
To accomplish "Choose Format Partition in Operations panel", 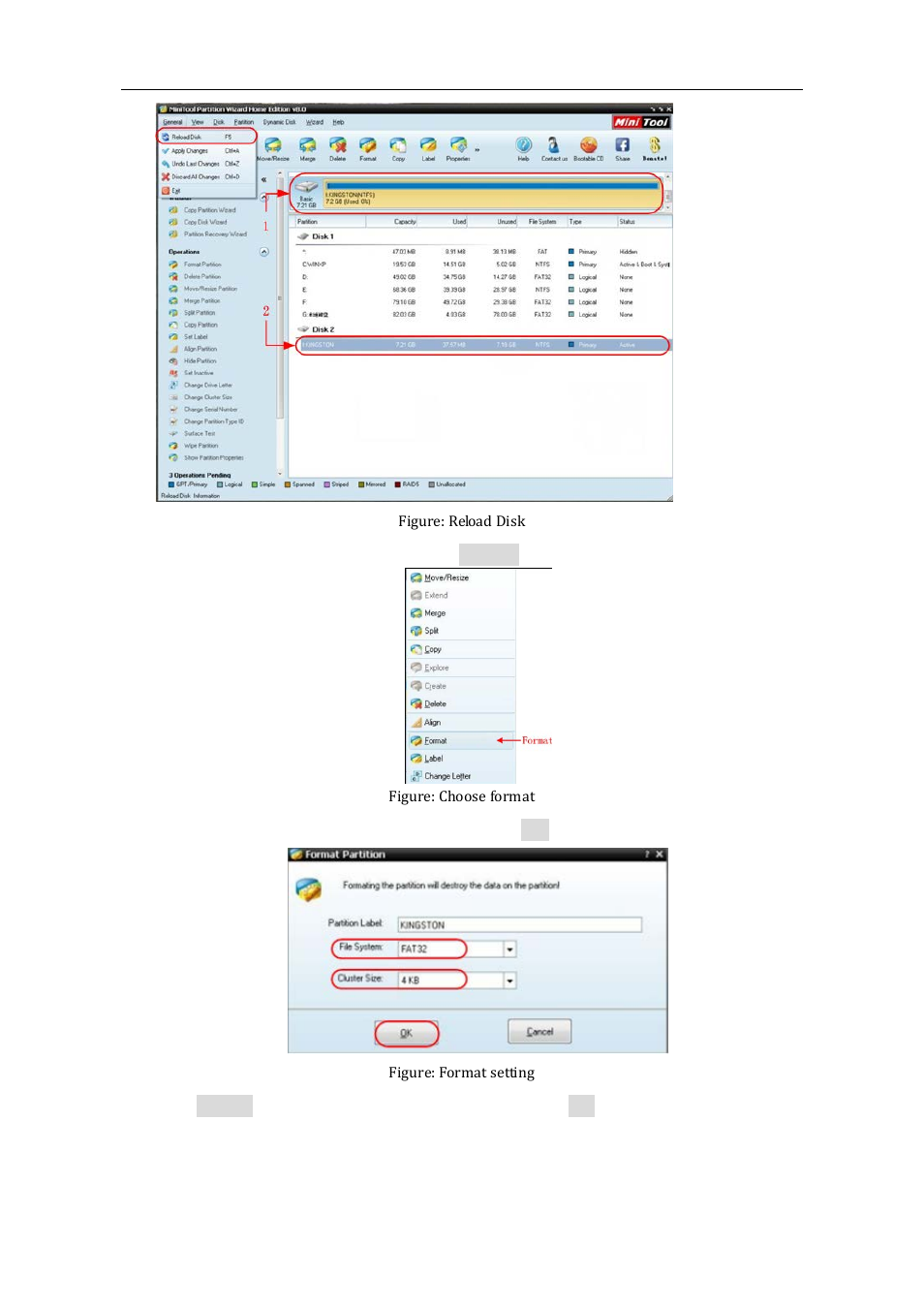I will coord(202,265).
